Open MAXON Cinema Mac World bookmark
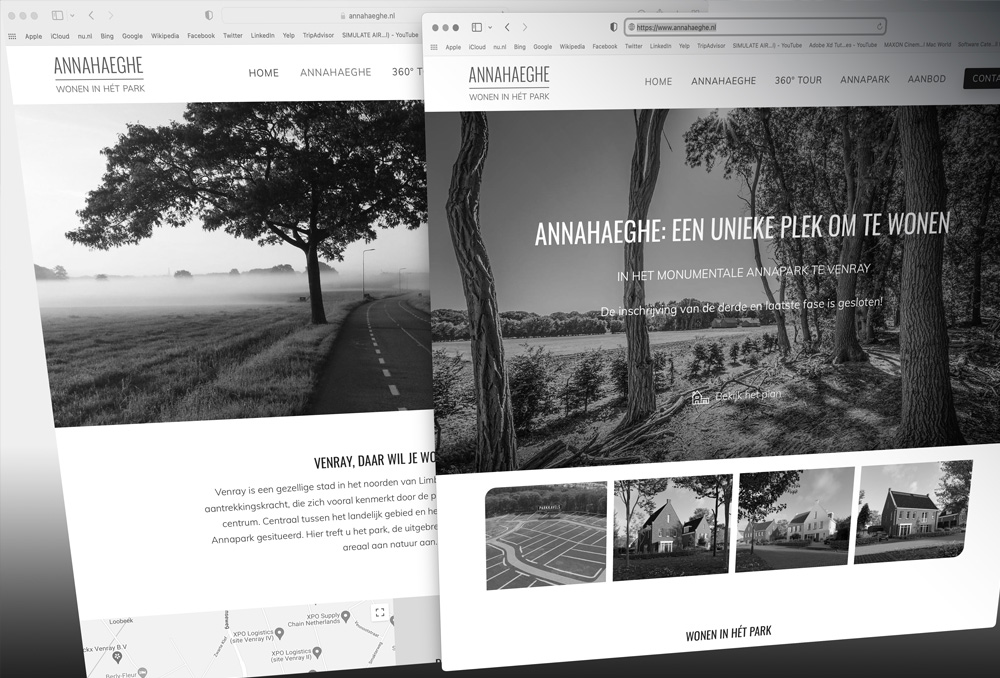 tap(917, 45)
